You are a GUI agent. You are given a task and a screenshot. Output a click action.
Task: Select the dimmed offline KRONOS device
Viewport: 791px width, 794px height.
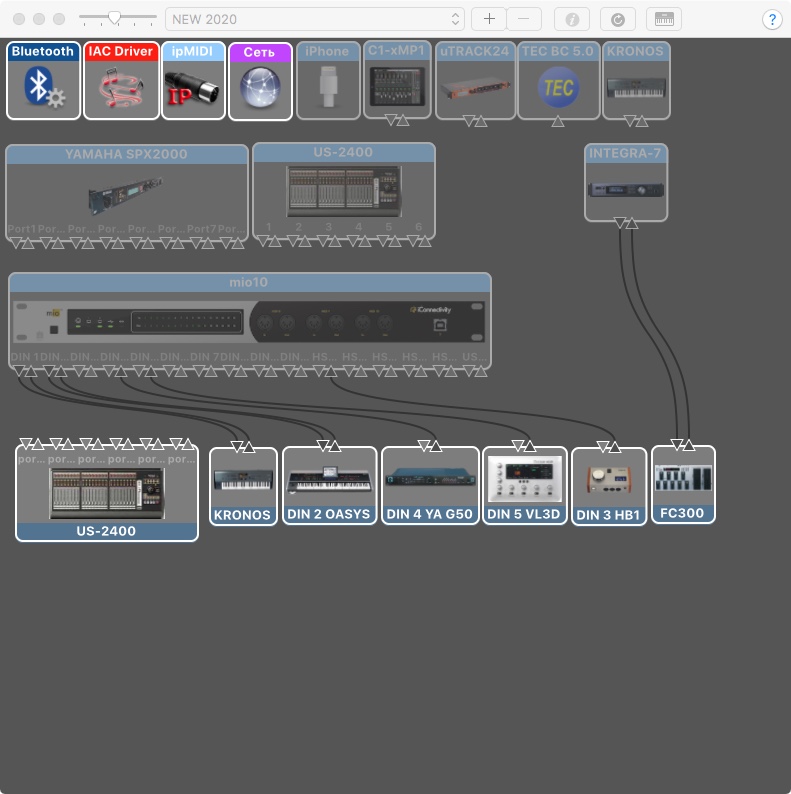point(636,81)
